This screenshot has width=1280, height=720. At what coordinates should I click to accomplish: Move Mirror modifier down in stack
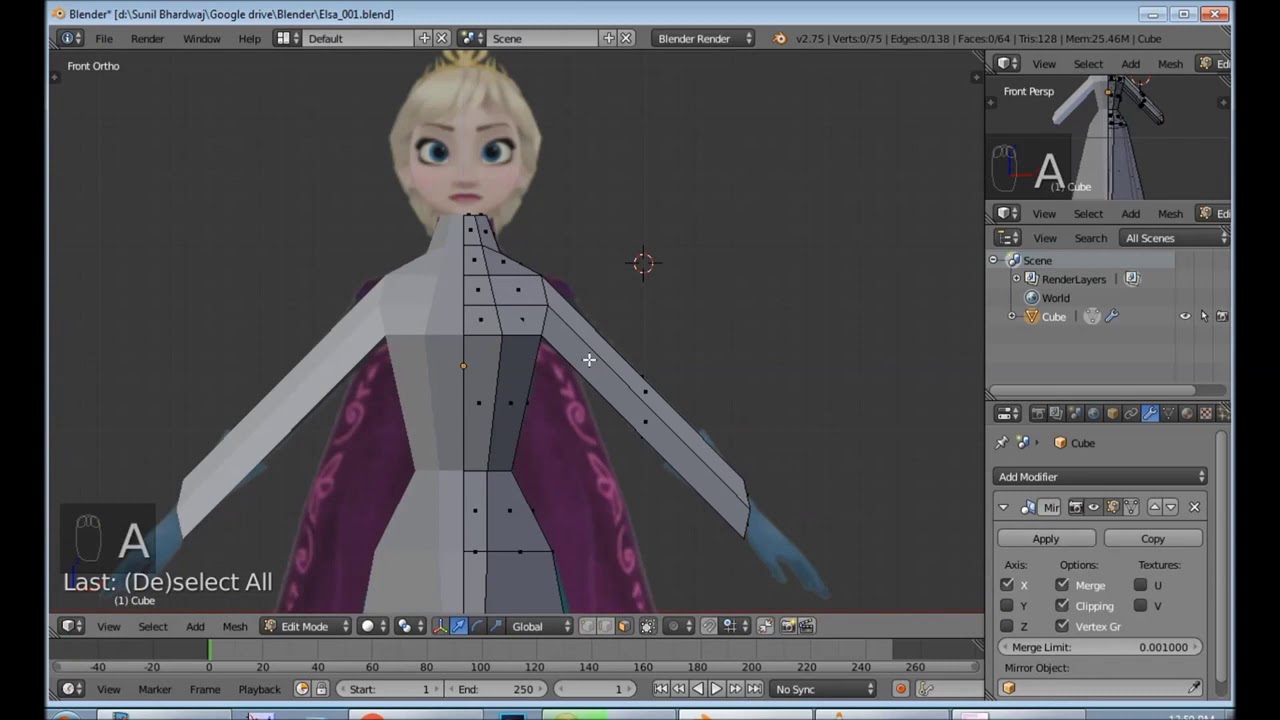pos(1171,507)
